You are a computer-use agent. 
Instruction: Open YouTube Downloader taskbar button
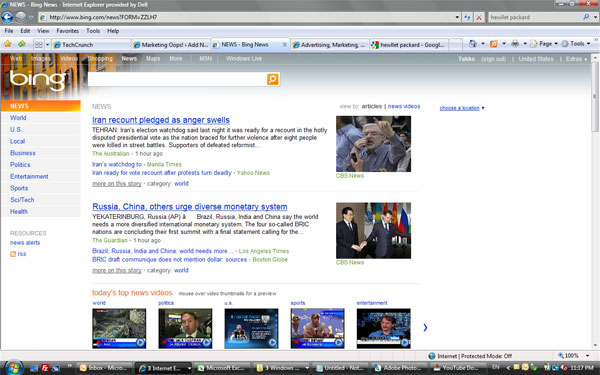pyautogui.click(x=457, y=368)
